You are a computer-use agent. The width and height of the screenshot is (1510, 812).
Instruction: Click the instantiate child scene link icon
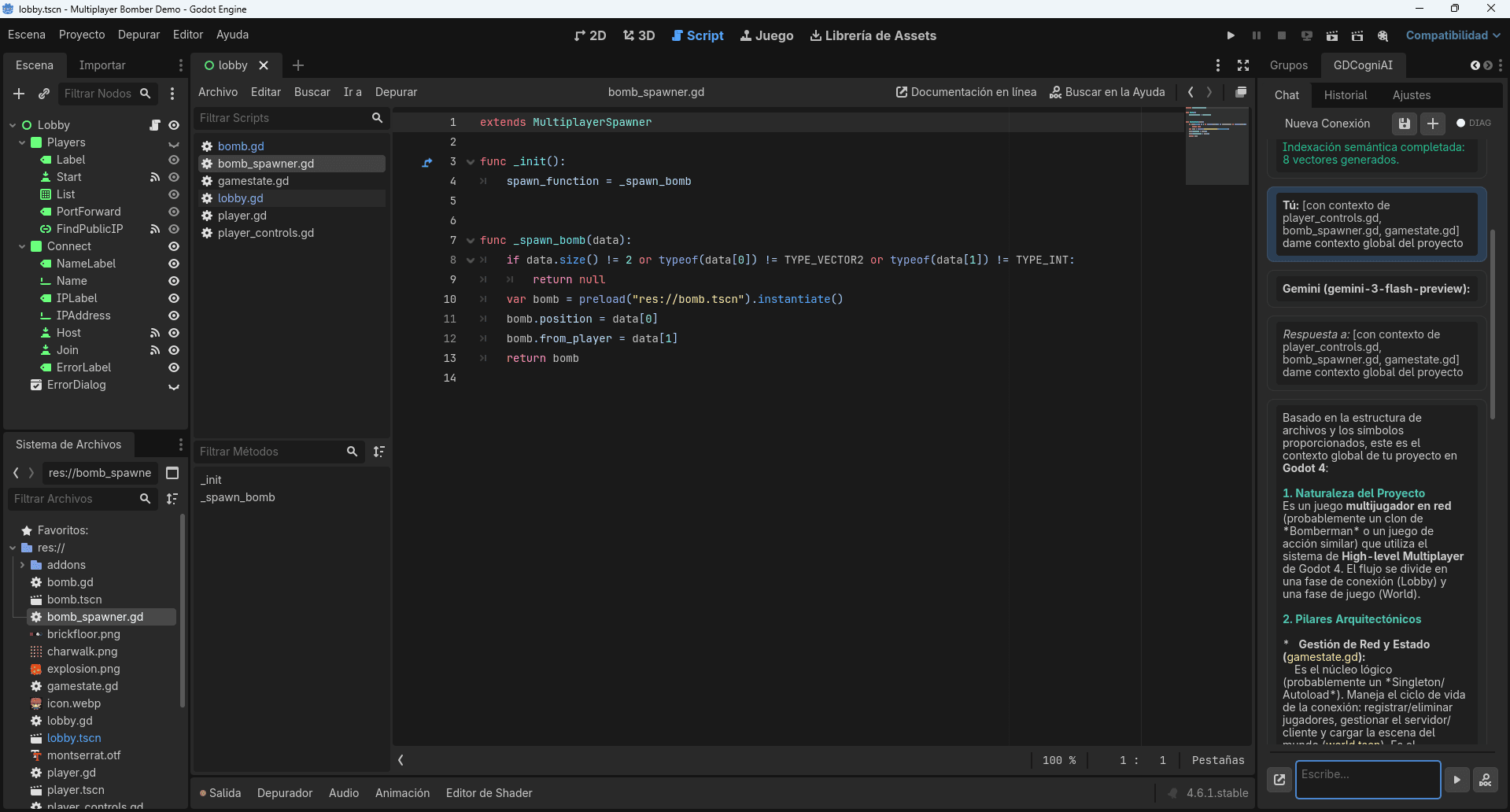coord(44,94)
